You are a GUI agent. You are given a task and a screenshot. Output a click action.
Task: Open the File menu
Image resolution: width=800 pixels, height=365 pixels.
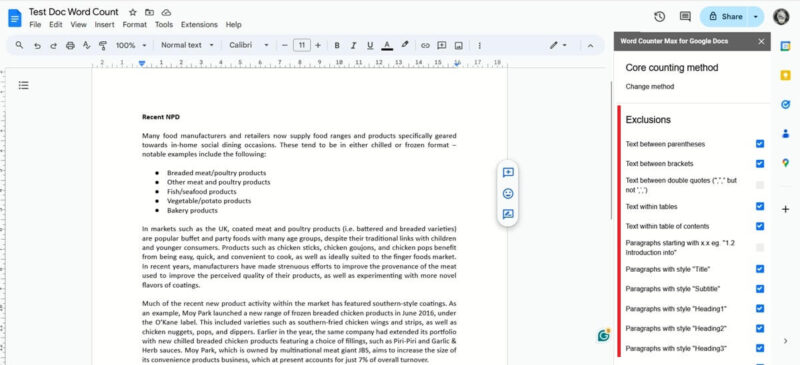[x=35, y=25]
